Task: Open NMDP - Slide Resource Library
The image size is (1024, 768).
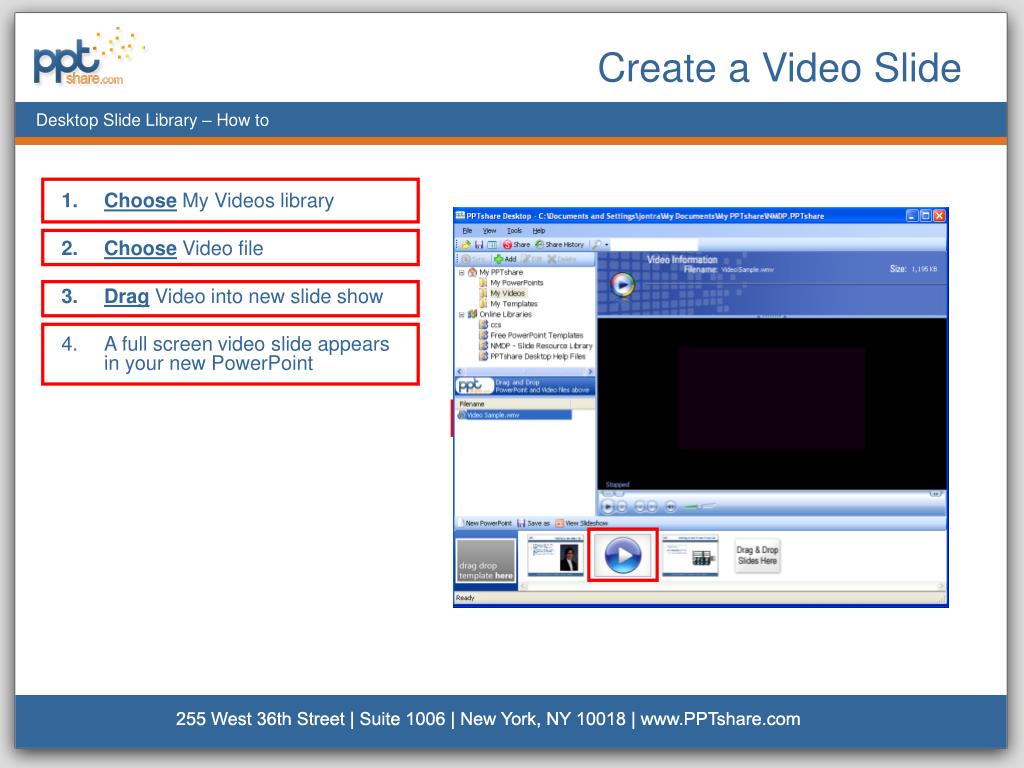Action: click(536, 345)
